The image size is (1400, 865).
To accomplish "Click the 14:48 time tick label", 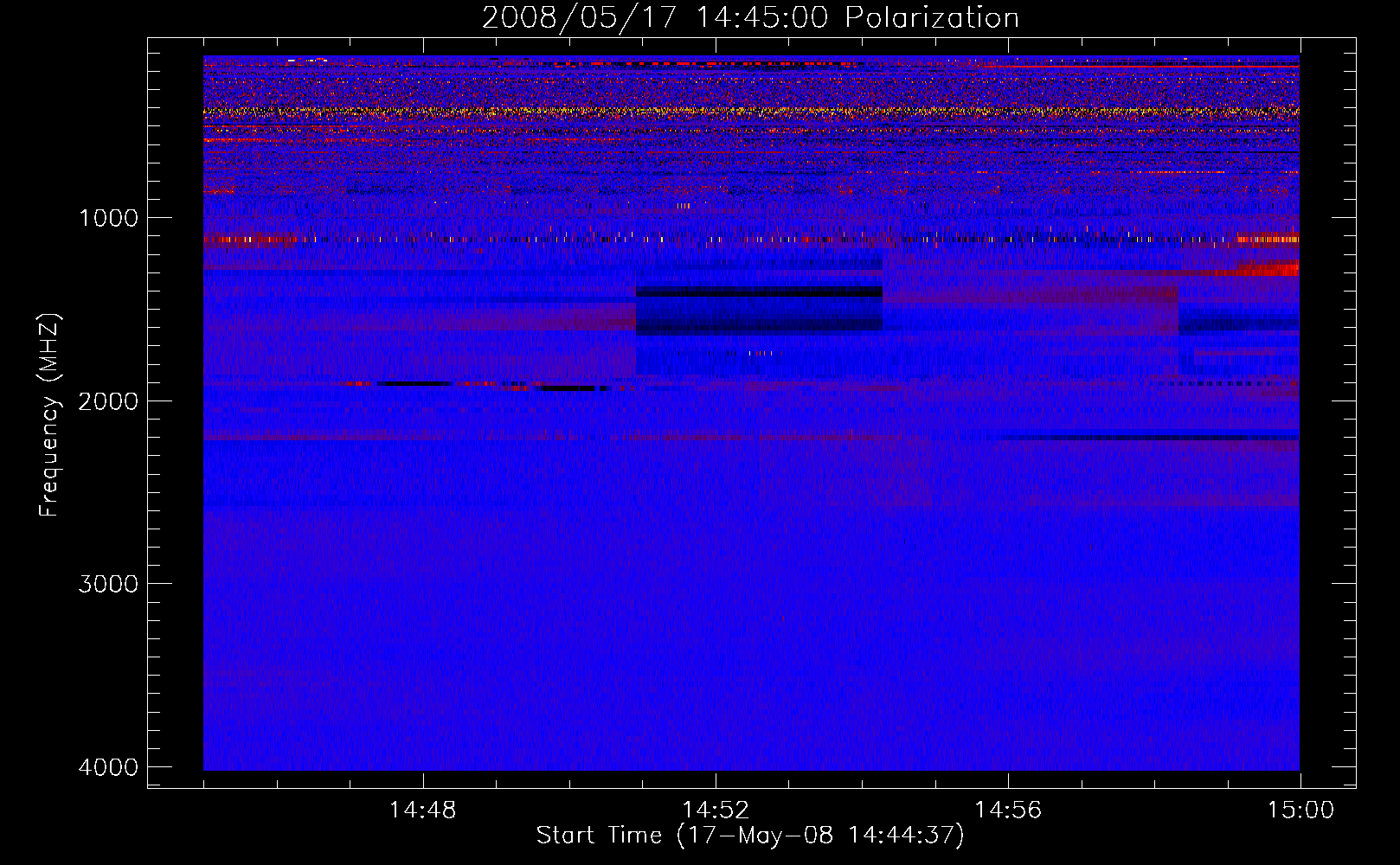I will tap(422, 811).
